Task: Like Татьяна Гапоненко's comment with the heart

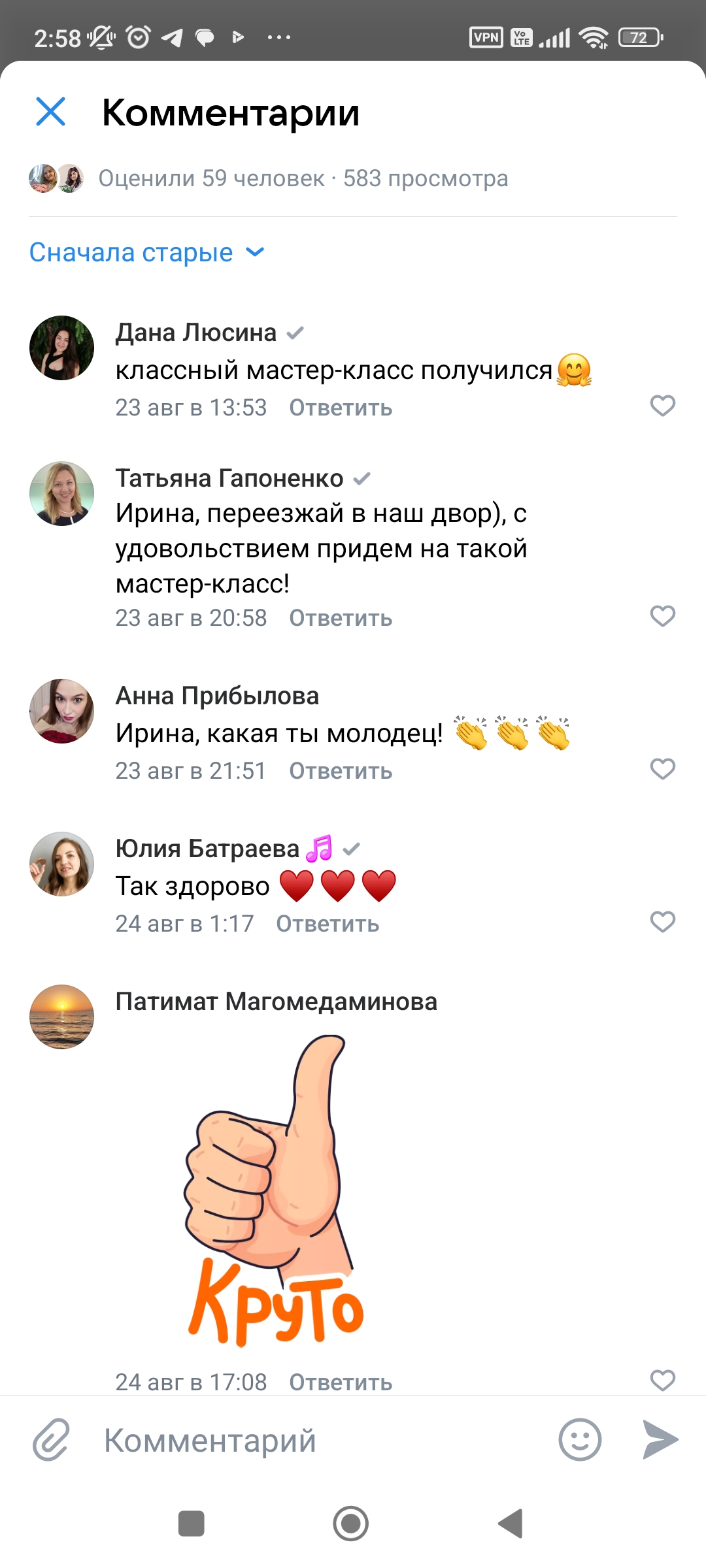Action: [662, 616]
